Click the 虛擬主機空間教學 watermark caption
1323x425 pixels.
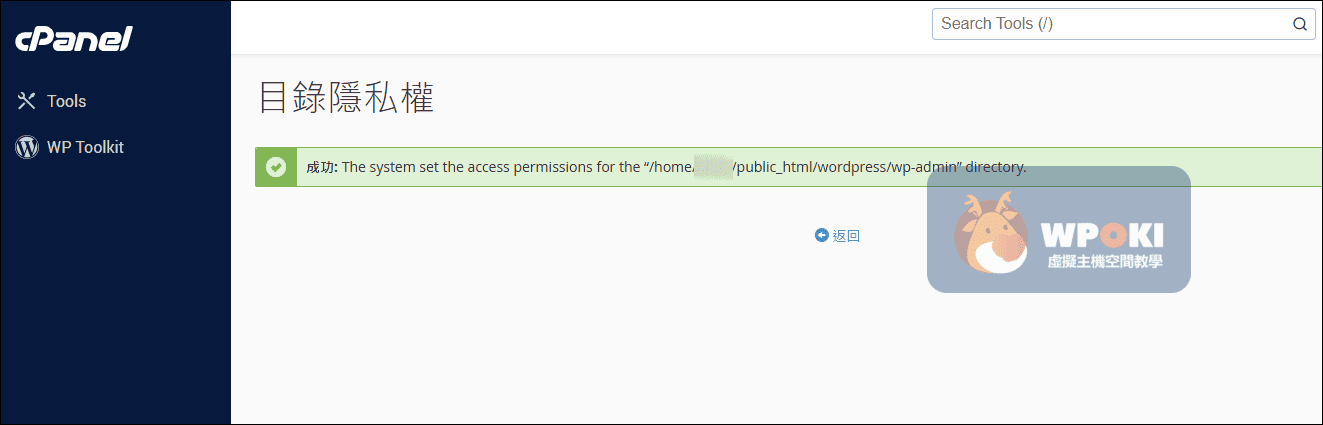point(1104,262)
